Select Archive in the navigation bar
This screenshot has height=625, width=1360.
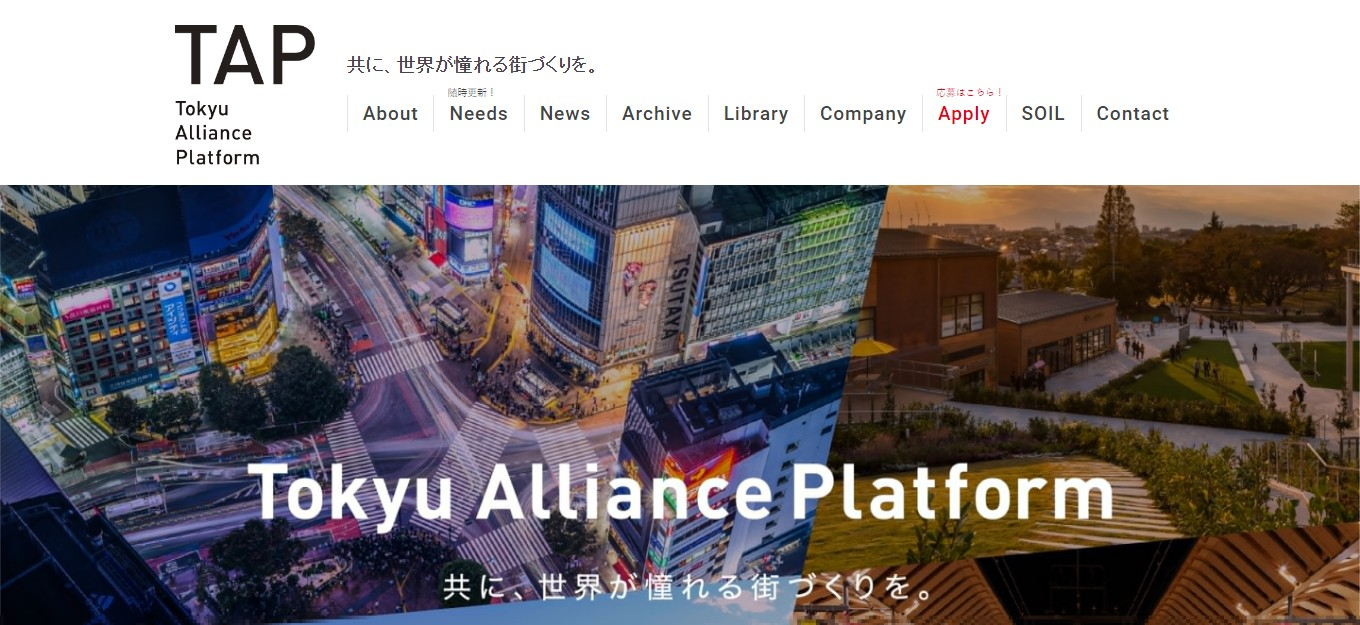[657, 114]
